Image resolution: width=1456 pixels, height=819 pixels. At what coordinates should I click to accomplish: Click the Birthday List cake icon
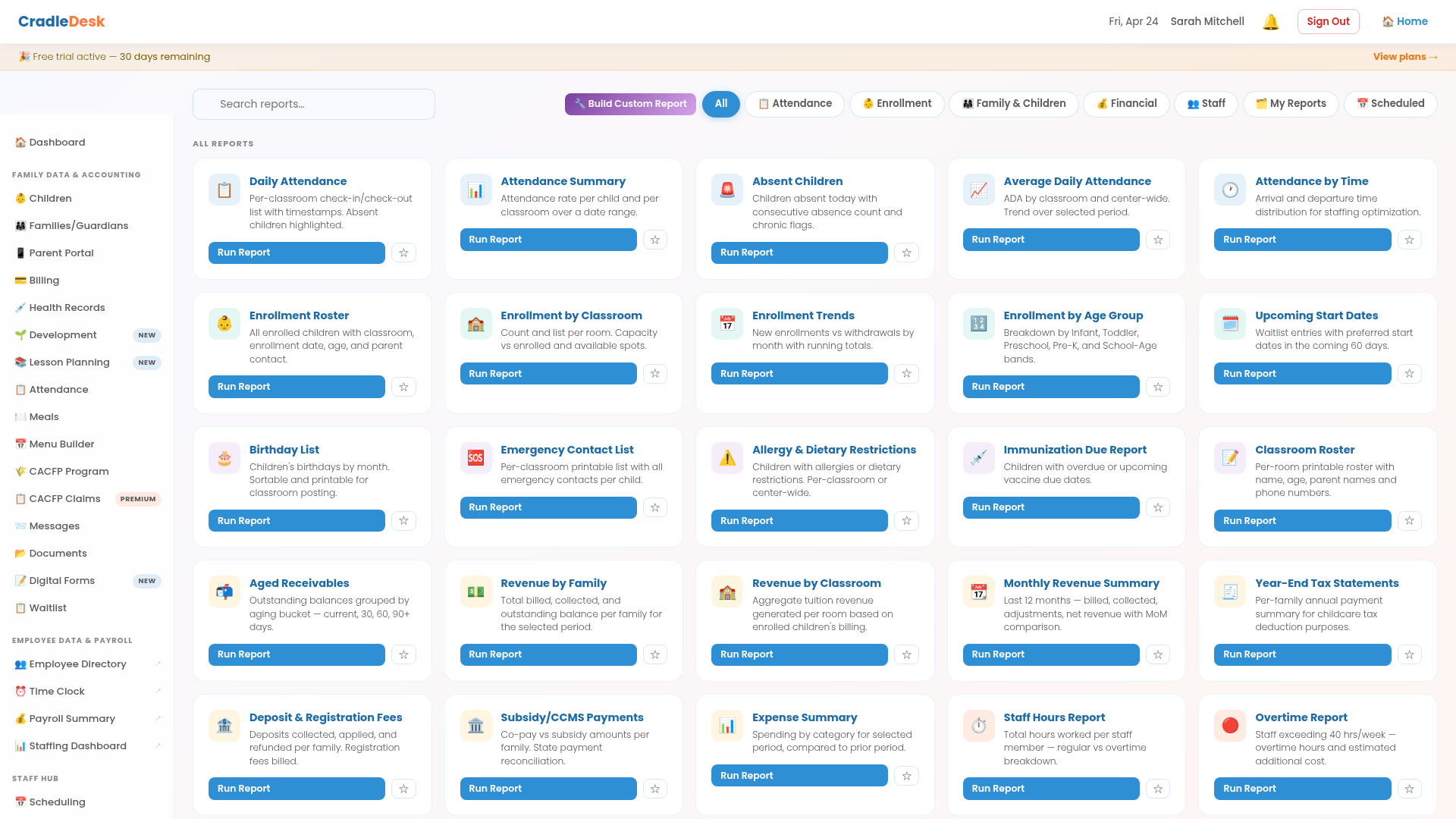pyautogui.click(x=224, y=458)
